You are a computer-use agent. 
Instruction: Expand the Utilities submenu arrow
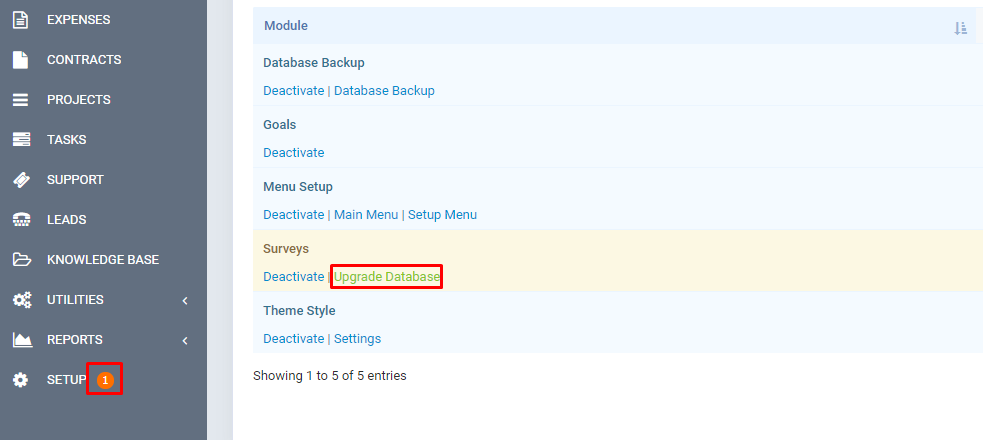[x=185, y=300]
